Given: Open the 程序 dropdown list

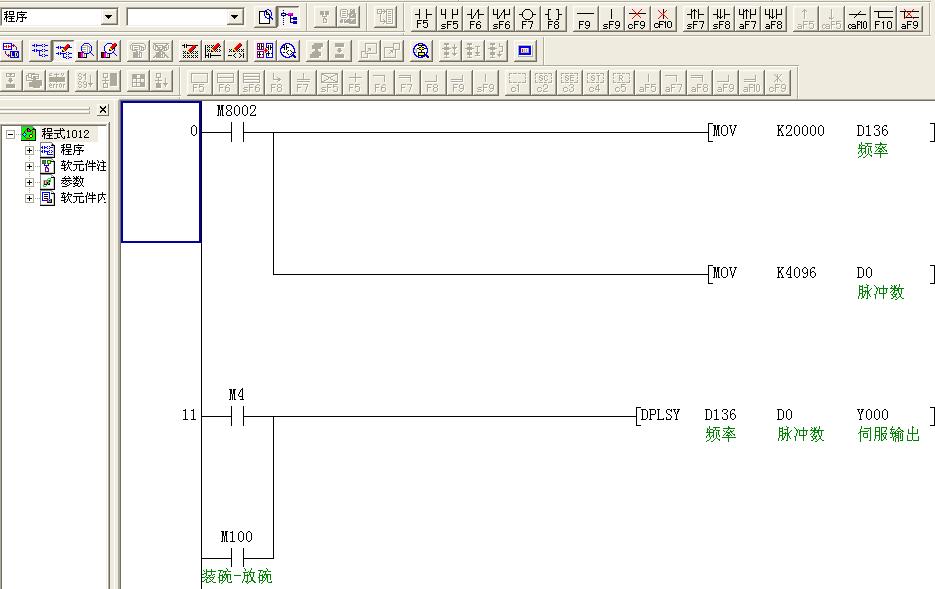Looking at the screenshot, I should (109, 17).
